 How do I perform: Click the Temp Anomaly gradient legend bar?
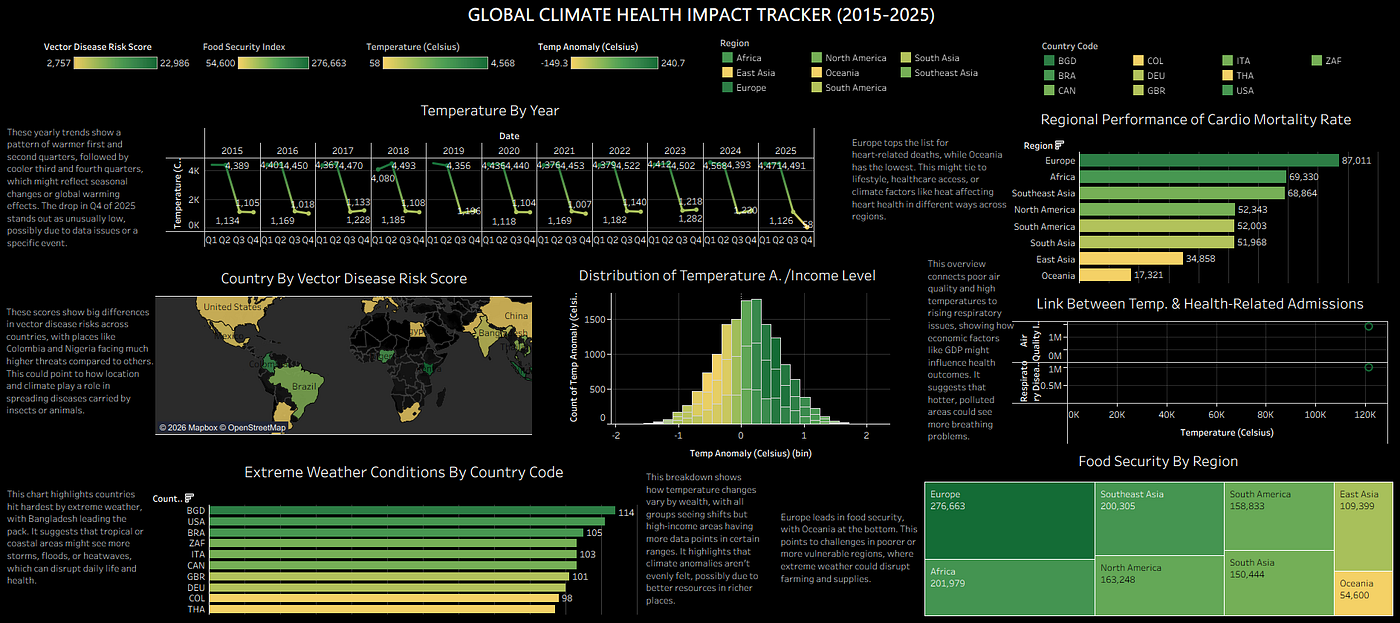pyautogui.click(x=614, y=63)
